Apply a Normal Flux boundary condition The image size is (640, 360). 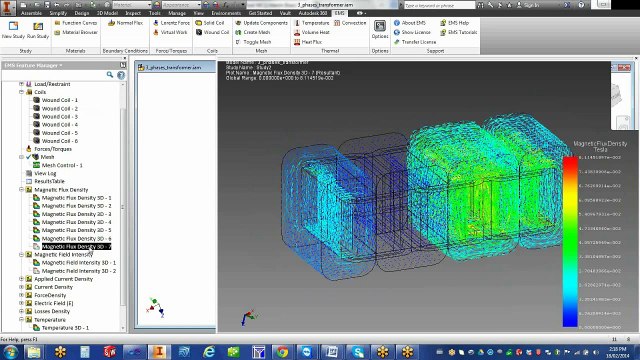(x=125, y=23)
